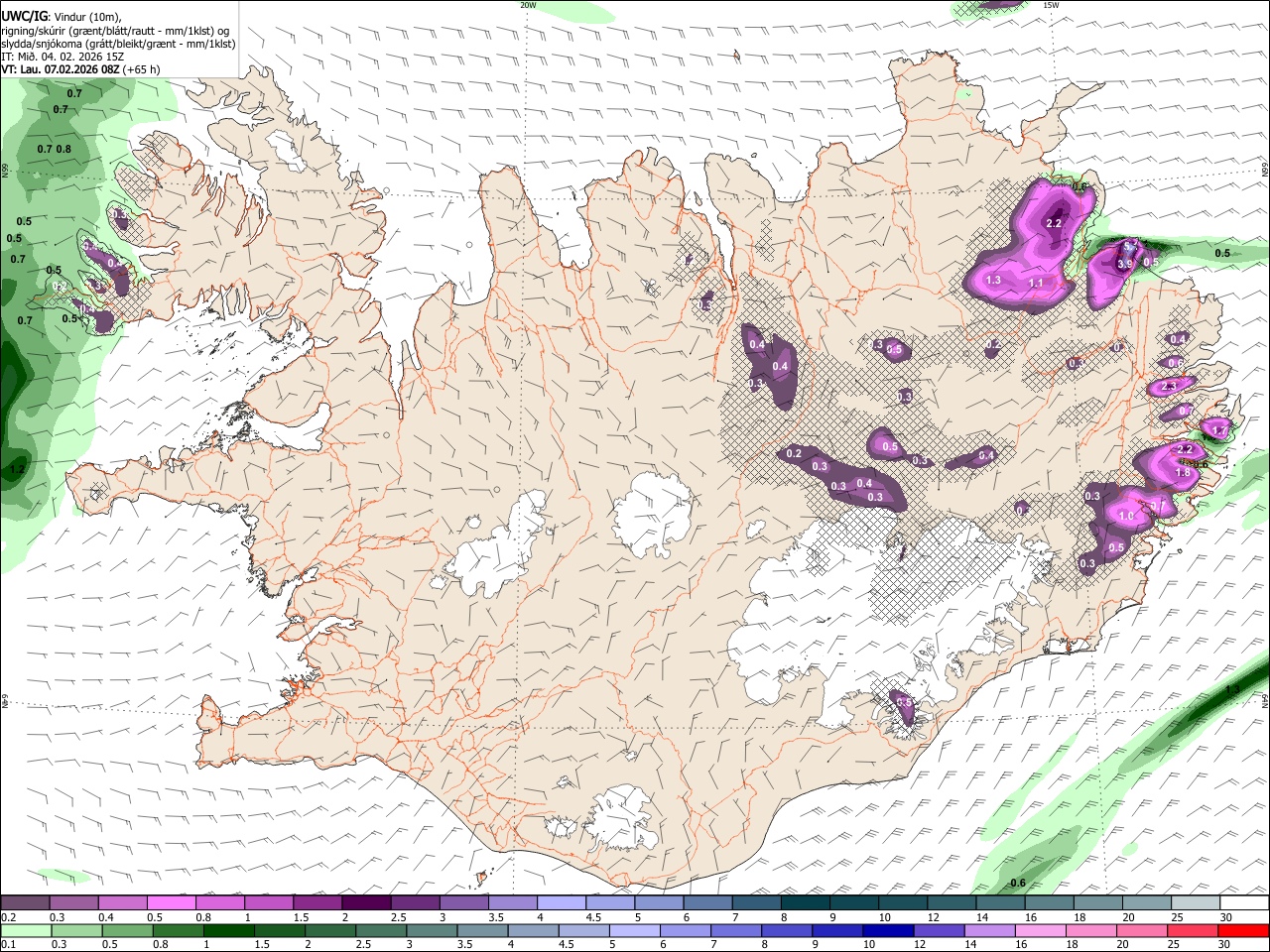Click the '0.6' rain value in the southeast ocean band

click(x=1017, y=883)
